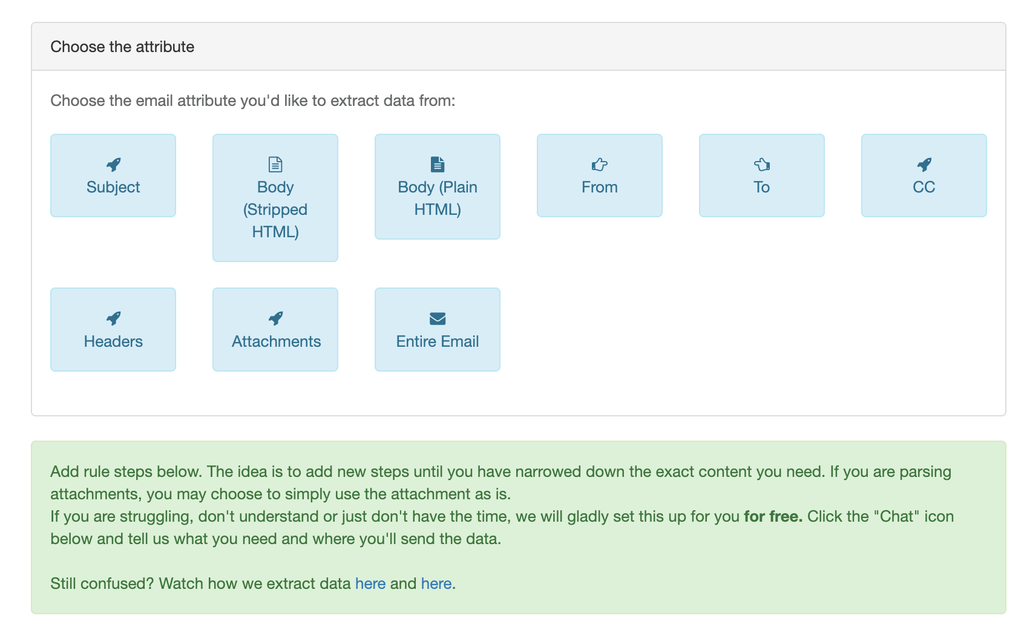Click the 'Choose the attribute' panel header
1024x627 pixels.
pyautogui.click(x=122, y=46)
